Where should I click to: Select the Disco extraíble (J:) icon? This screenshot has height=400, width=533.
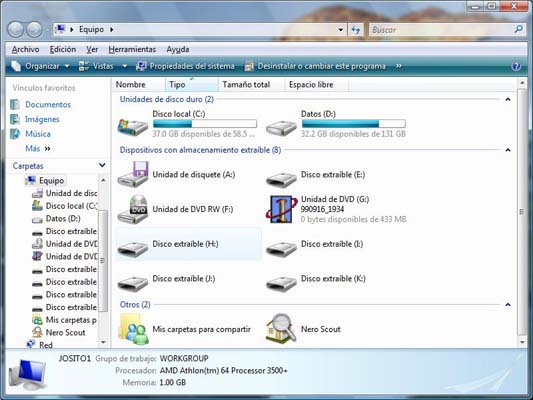[x=133, y=283]
